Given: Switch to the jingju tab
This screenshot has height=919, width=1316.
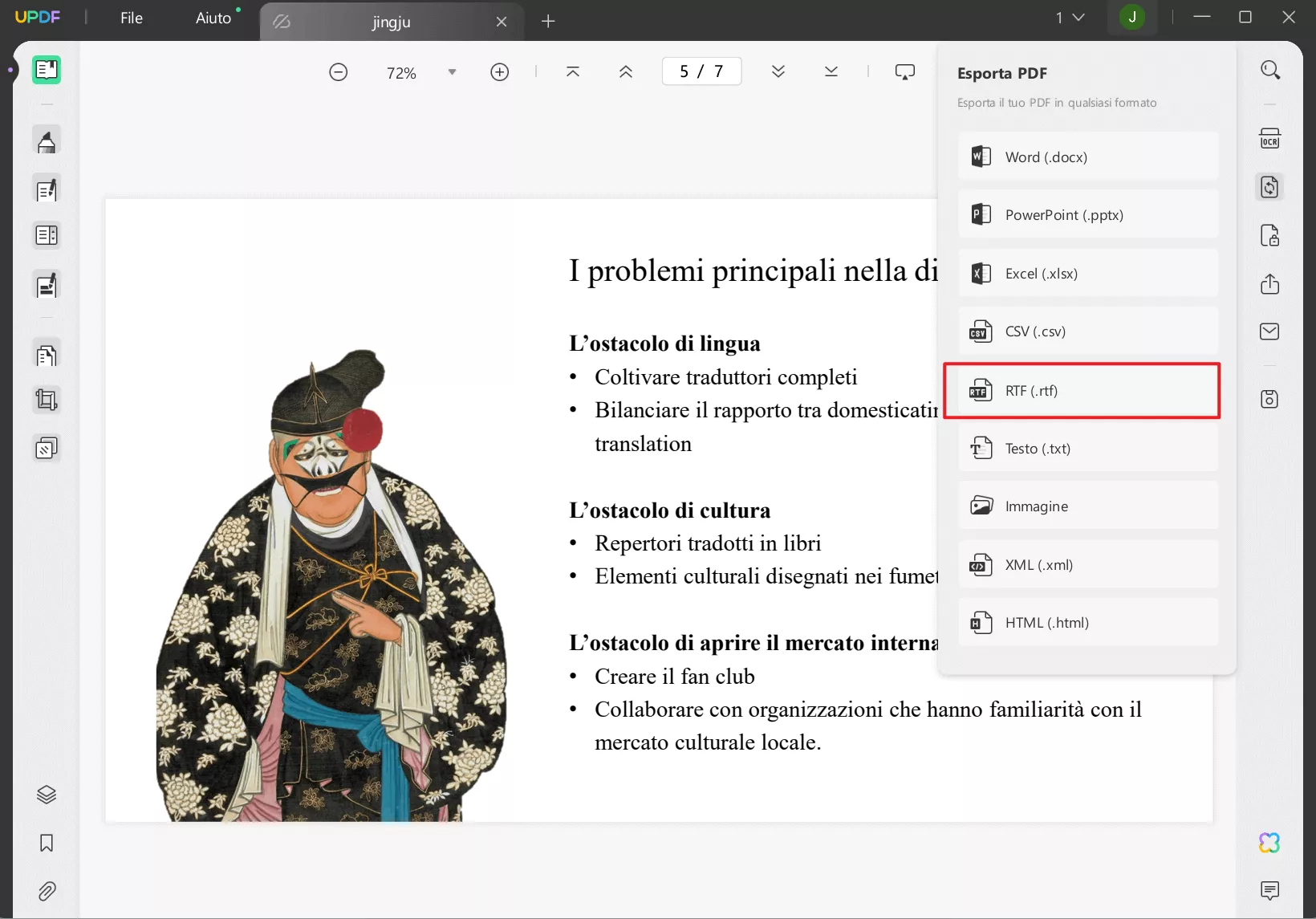Looking at the screenshot, I should tap(392, 22).
